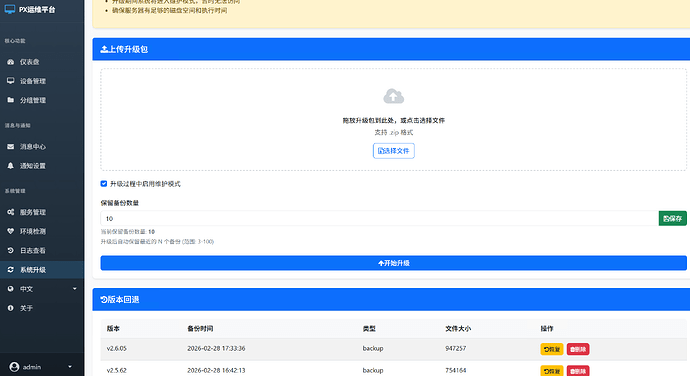
Task: Click the 版本 column header
Action: point(113,328)
